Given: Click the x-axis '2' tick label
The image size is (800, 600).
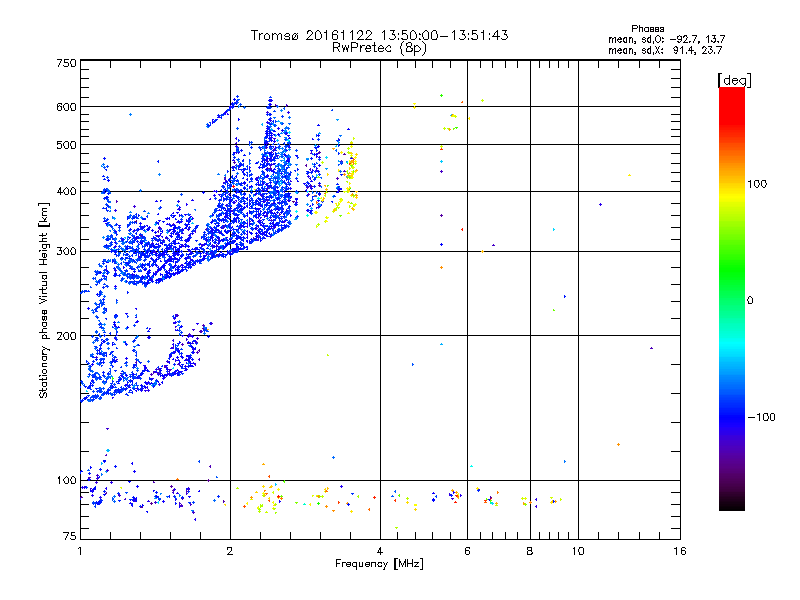Looking at the screenshot, I should click(x=230, y=551).
